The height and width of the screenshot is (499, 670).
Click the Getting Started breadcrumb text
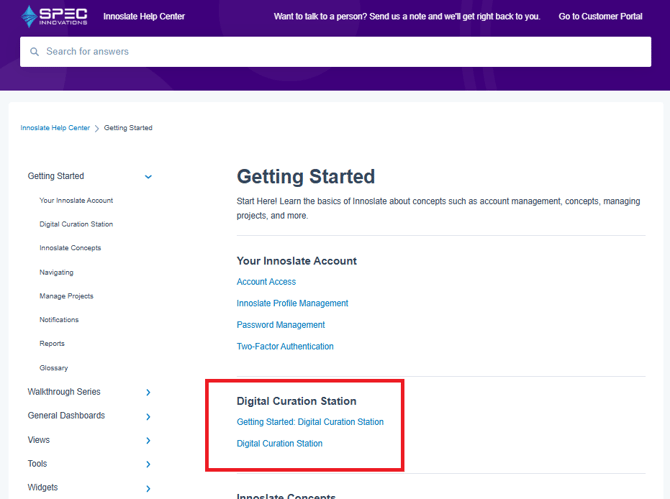(128, 128)
